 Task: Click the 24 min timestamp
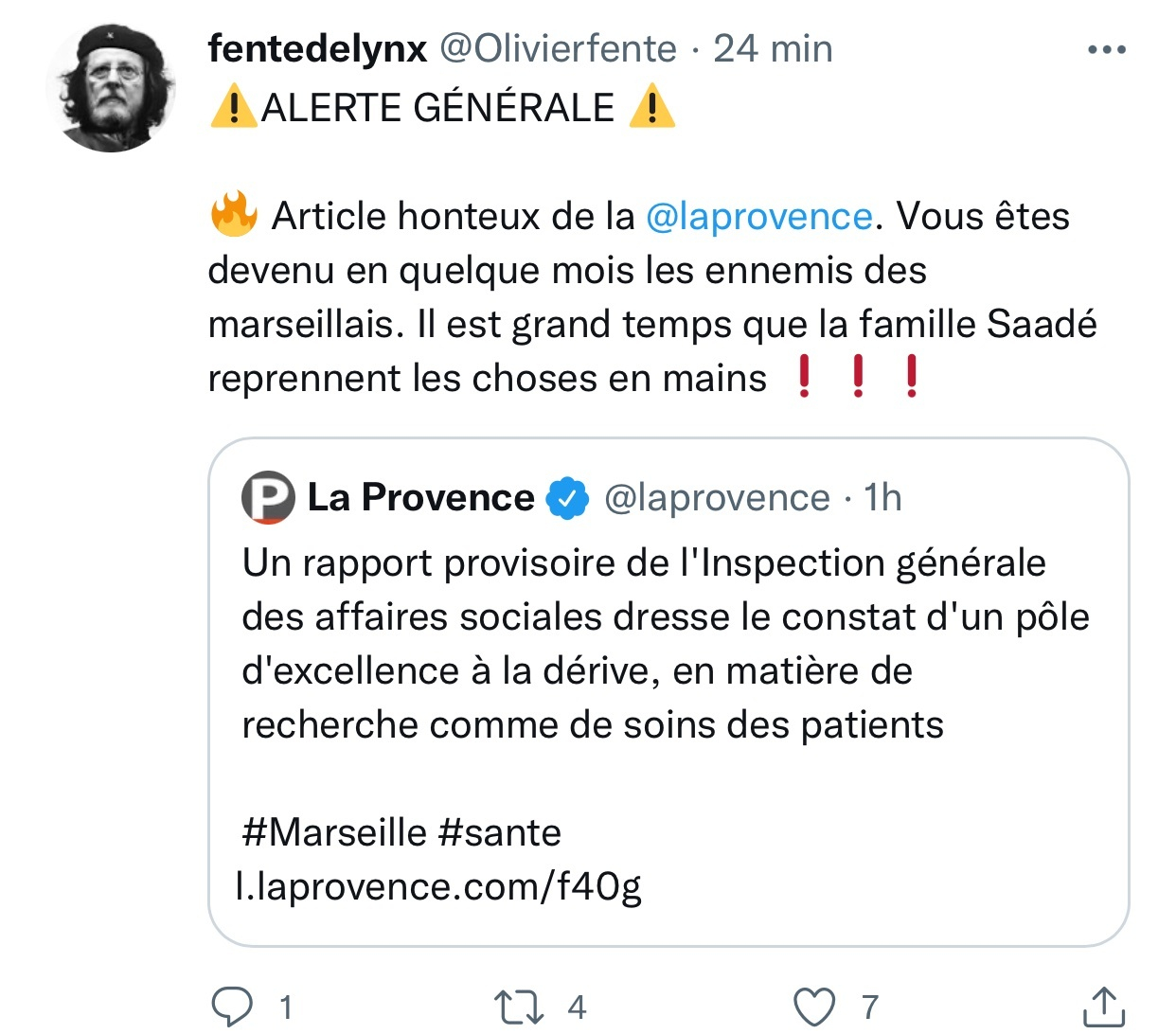pyautogui.click(x=773, y=48)
